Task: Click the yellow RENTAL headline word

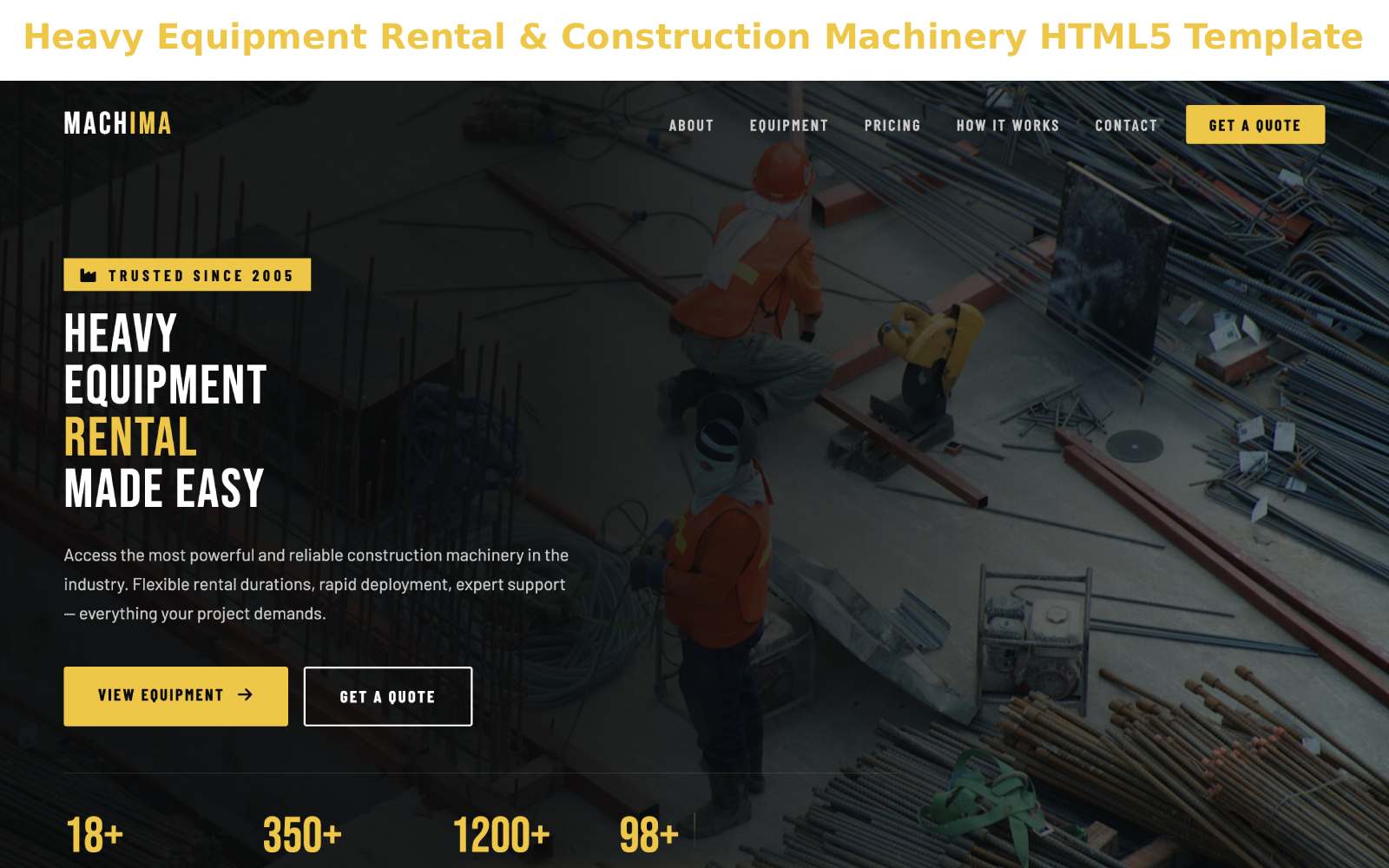Action: tap(128, 438)
